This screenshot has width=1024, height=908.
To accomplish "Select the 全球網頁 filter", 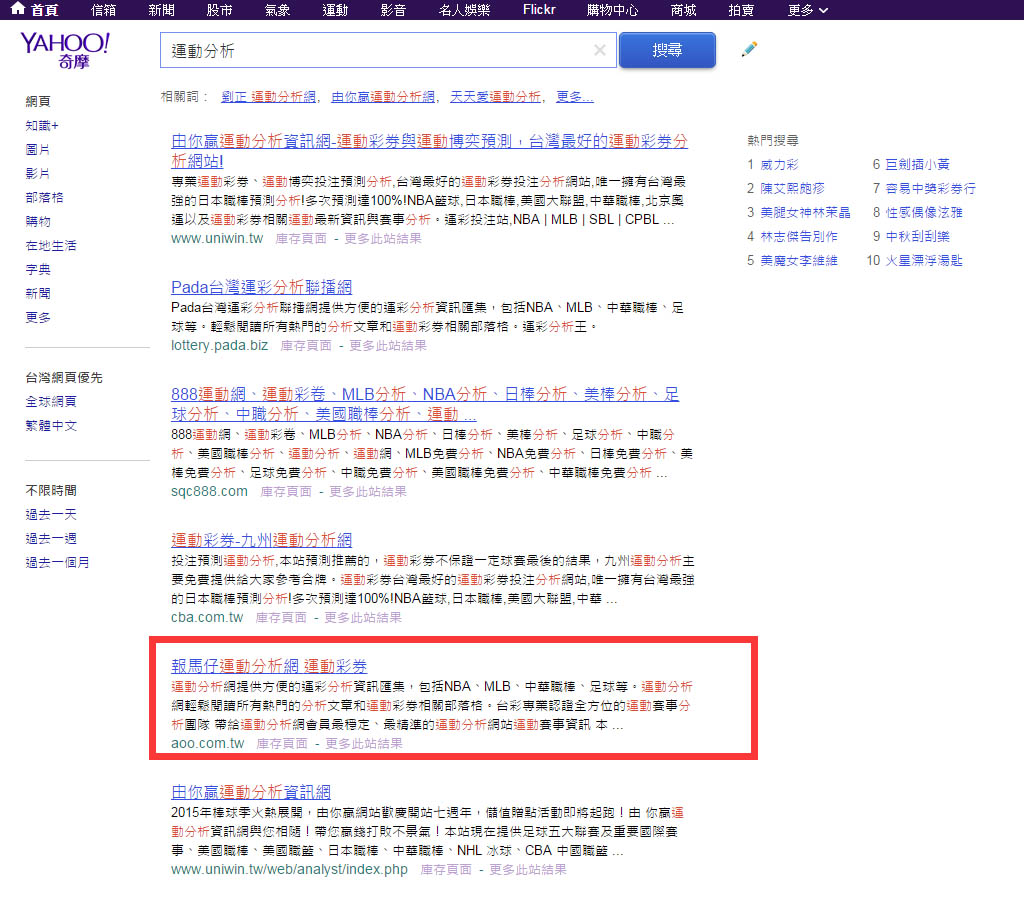I will click(x=51, y=401).
